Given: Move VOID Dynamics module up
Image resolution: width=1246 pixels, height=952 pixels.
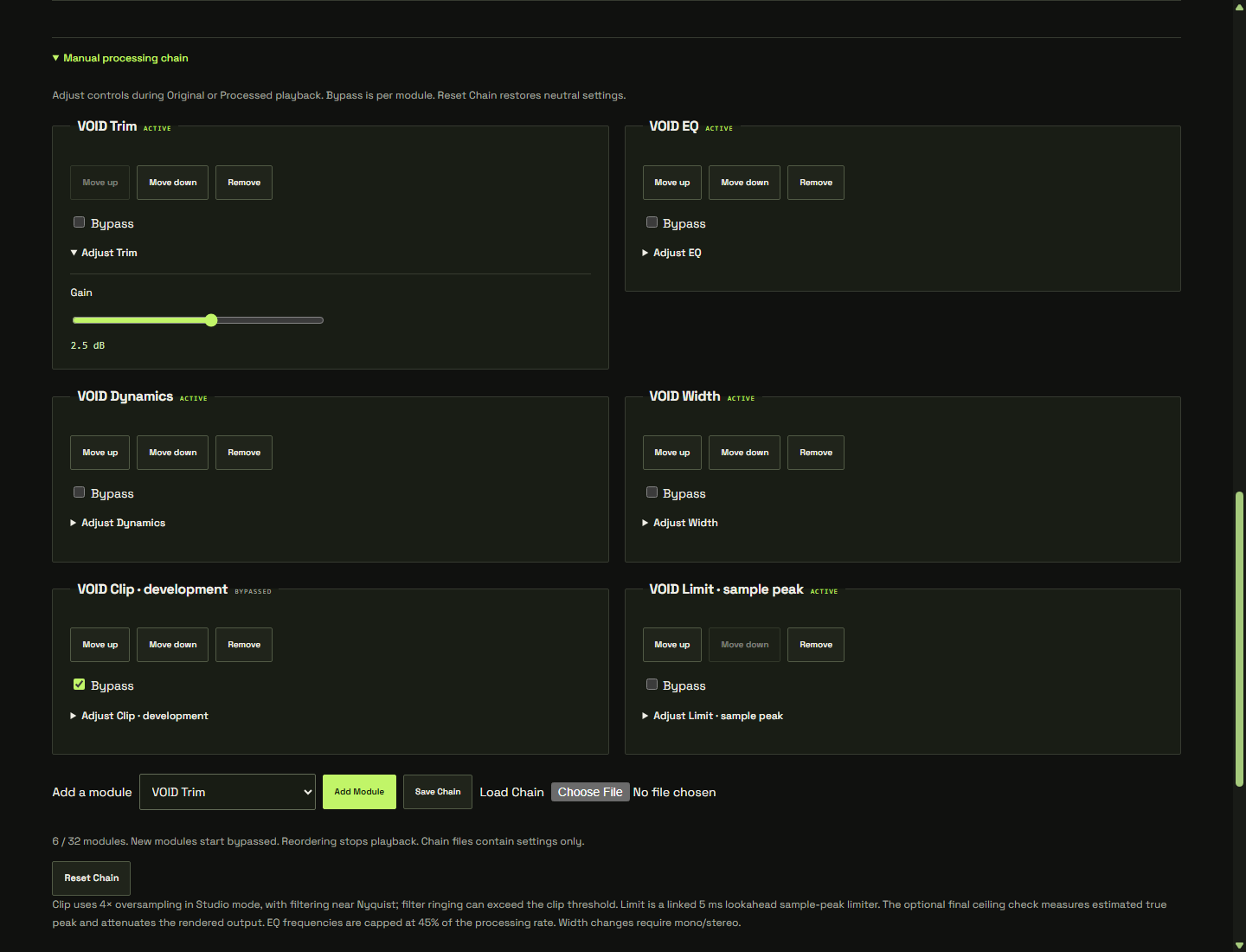Looking at the screenshot, I should (x=100, y=453).
